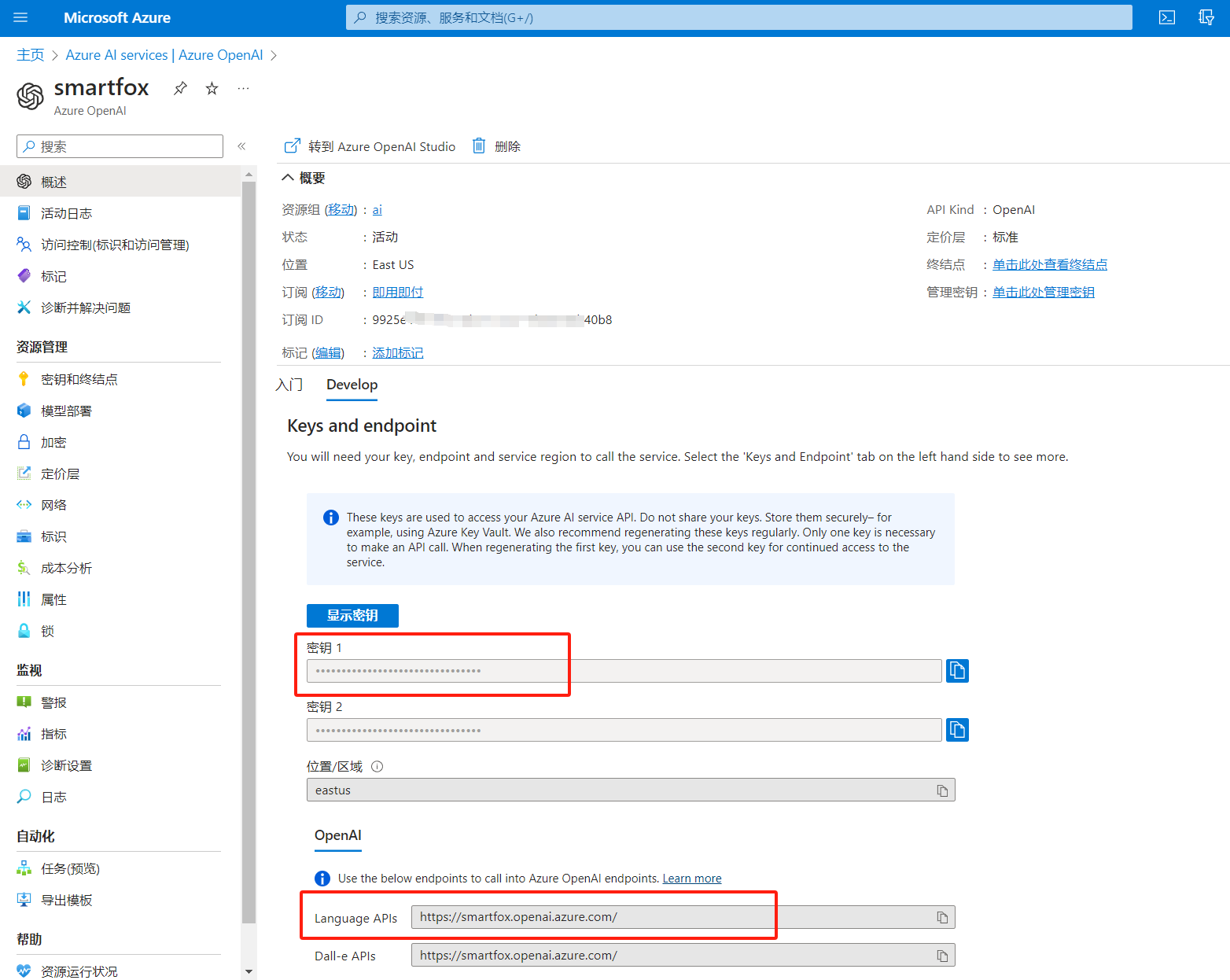Image resolution: width=1230 pixels, height=980 pixels.
Task: Pin smartfox resource to dashboard
Action: tap(180, 88)
